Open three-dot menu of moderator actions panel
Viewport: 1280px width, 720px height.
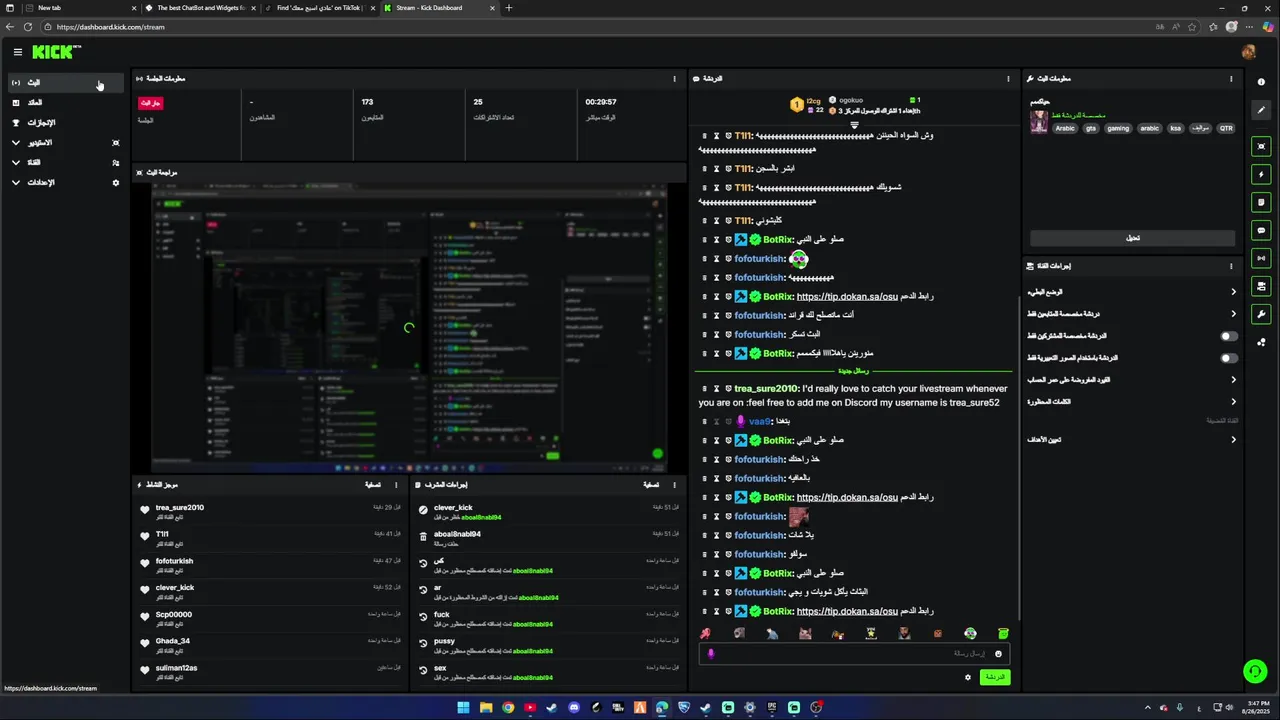pyautogui.click(x=674, y=485)
